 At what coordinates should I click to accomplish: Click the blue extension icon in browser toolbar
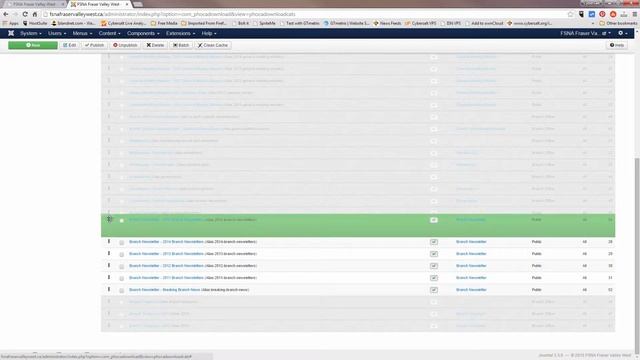point(591,14)
